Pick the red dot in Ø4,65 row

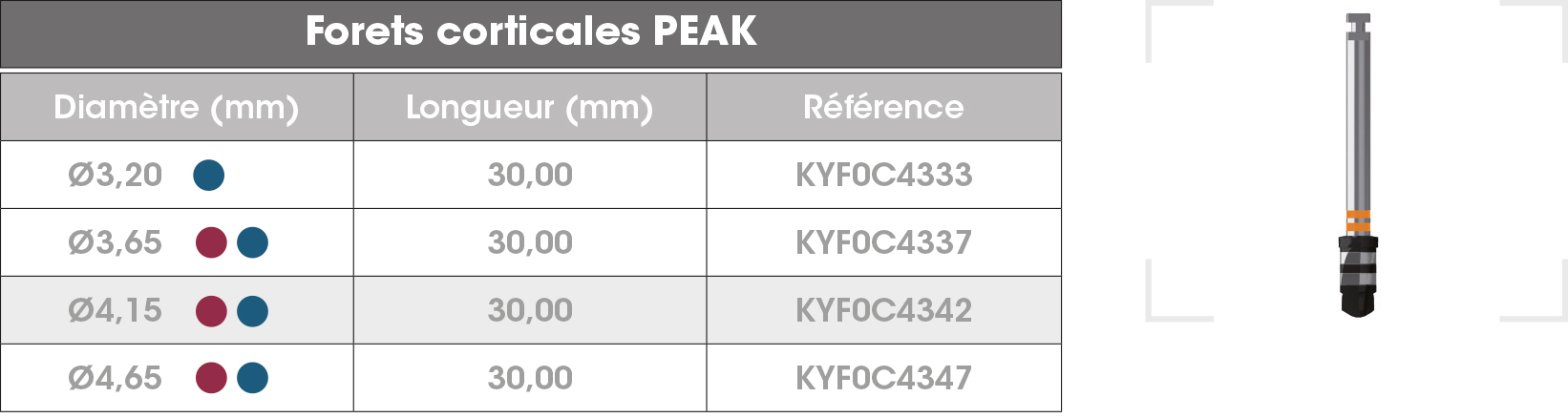(211, 379)
